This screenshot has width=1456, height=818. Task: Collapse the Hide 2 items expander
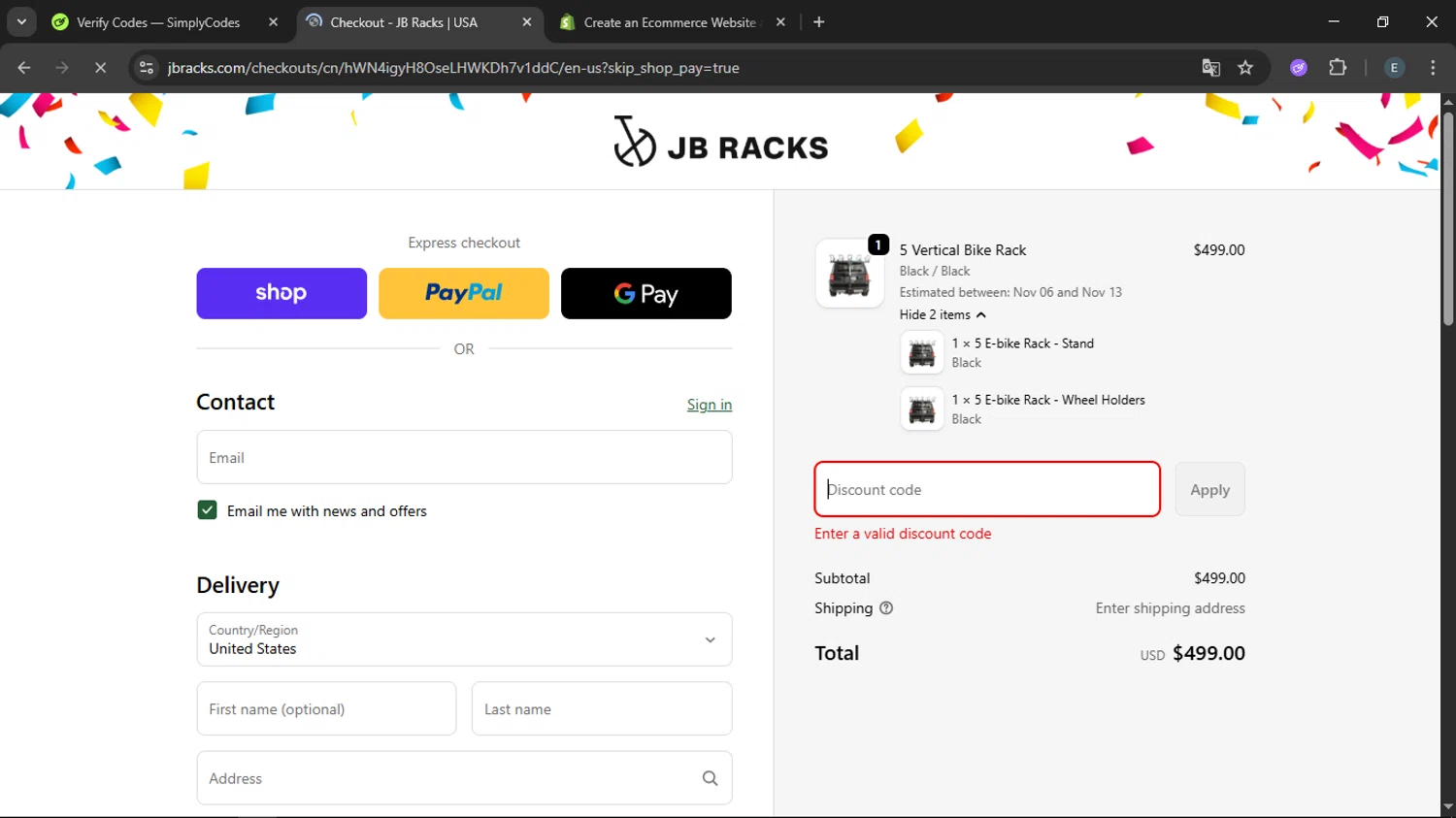point(943,314)
